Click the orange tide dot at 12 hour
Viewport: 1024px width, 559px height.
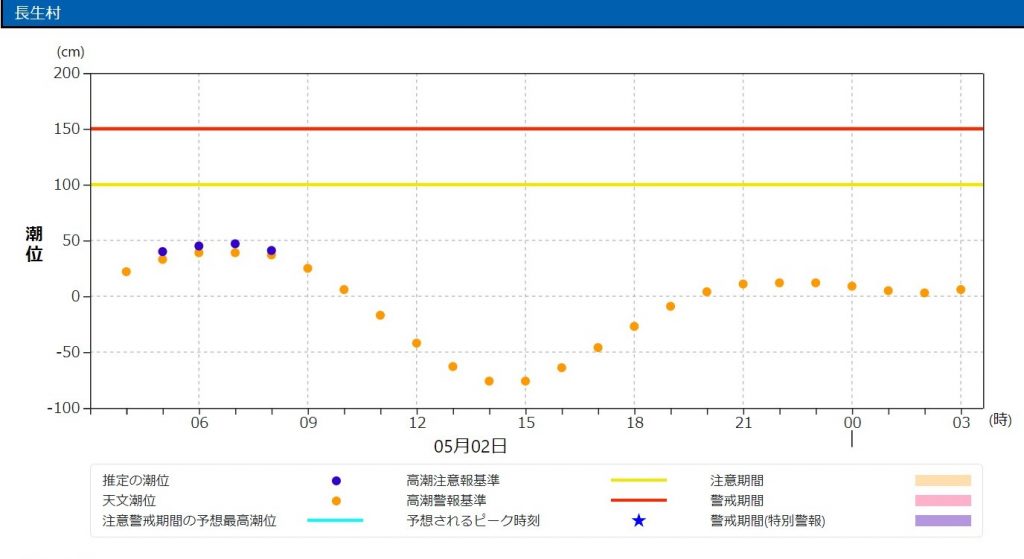coord(417,343)
